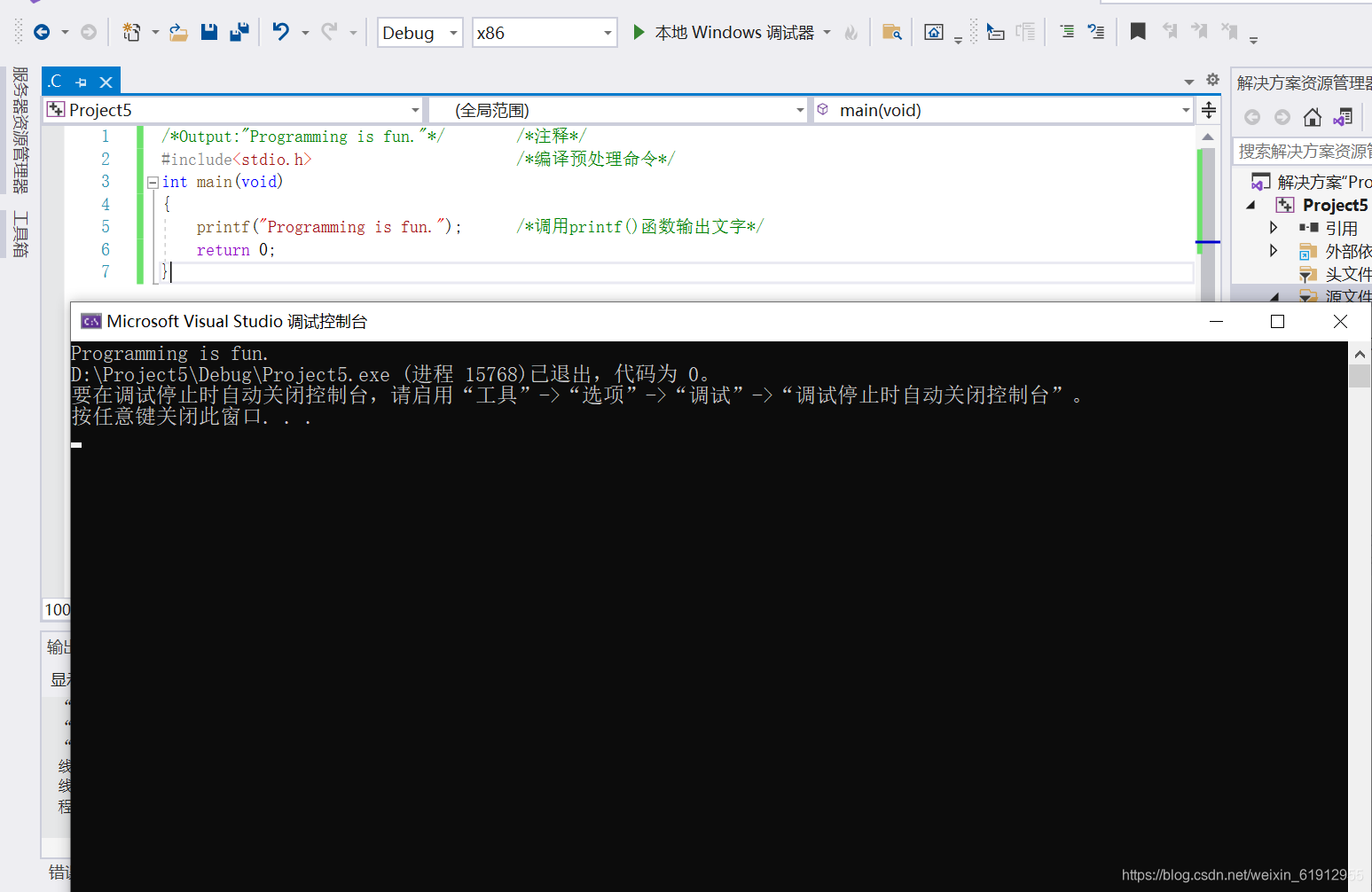Open editor settings gear icon

[1213, 81]
